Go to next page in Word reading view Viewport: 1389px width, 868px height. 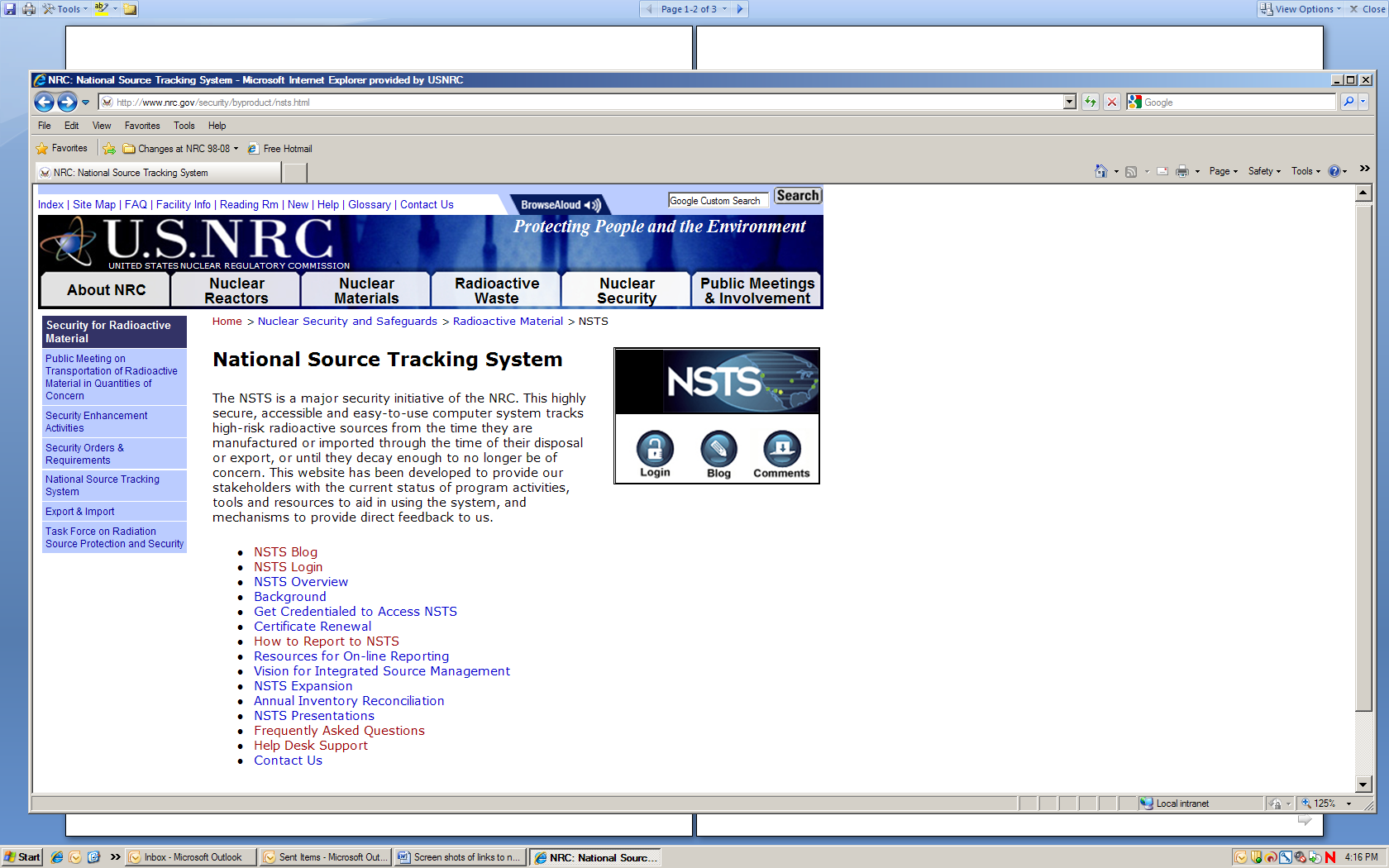740,9
